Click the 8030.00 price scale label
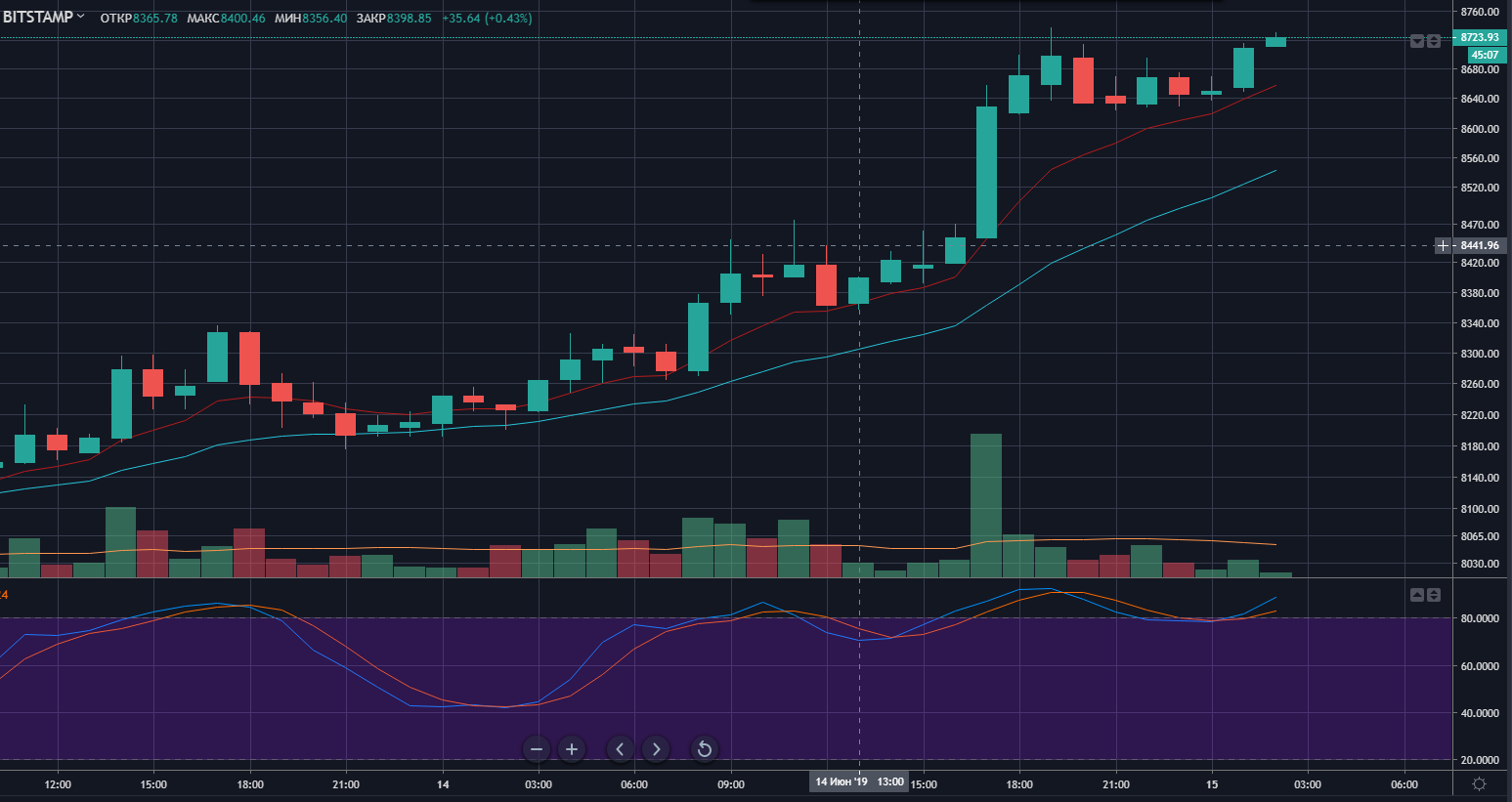Screen dimensions: 1512x802 coord(1480,564)
